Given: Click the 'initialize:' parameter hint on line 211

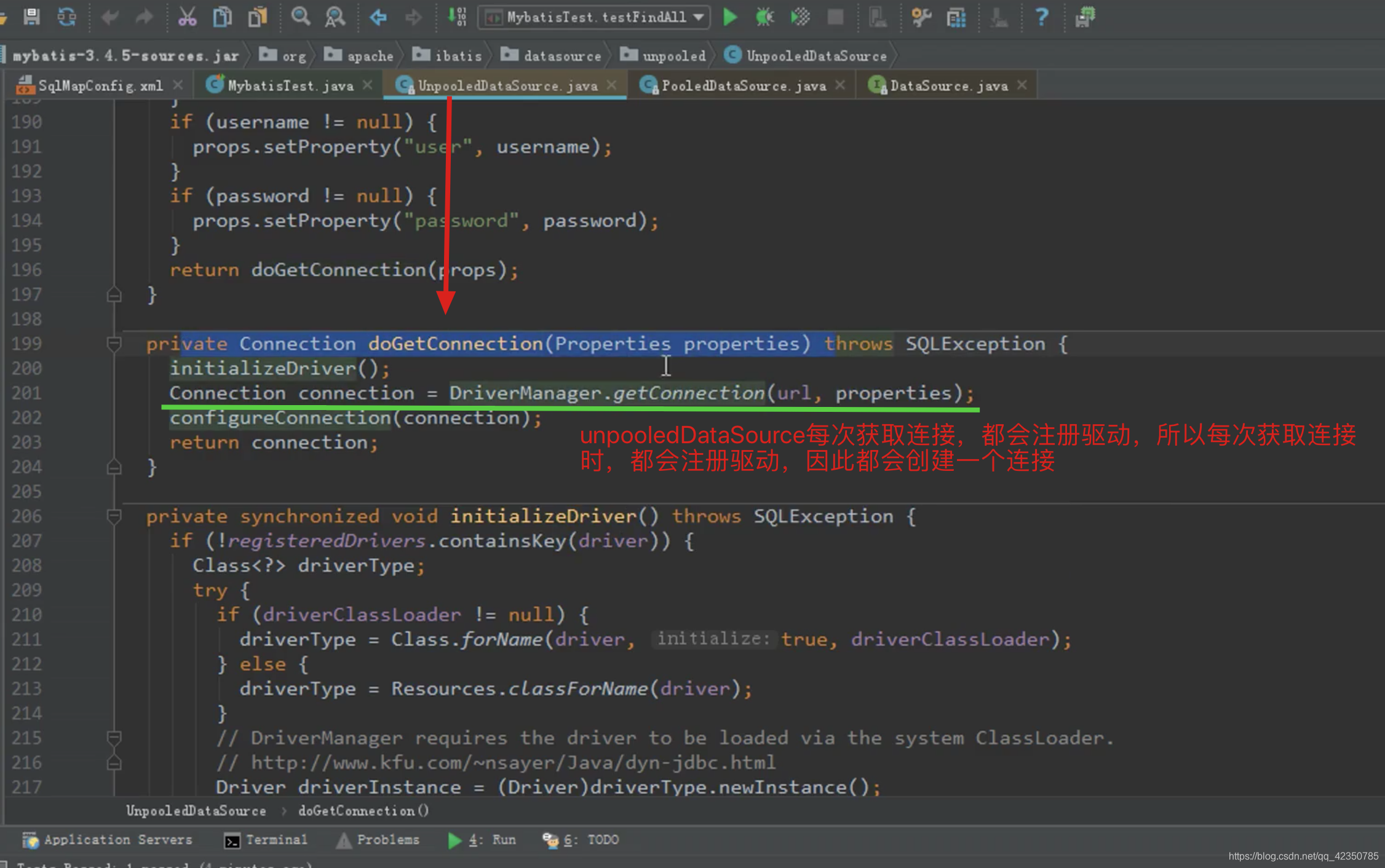Looking at the screenshot, I should coord(713,639).
